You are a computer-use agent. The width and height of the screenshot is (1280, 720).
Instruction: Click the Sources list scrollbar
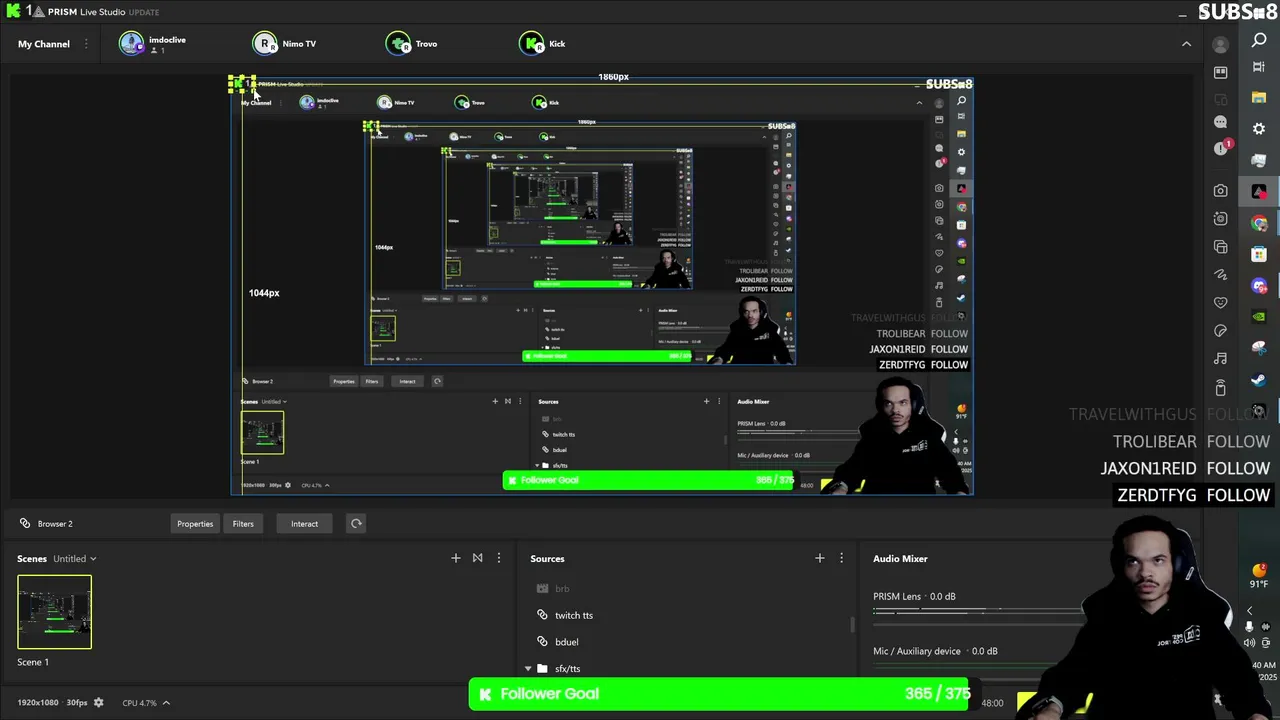tap(852, 625)
